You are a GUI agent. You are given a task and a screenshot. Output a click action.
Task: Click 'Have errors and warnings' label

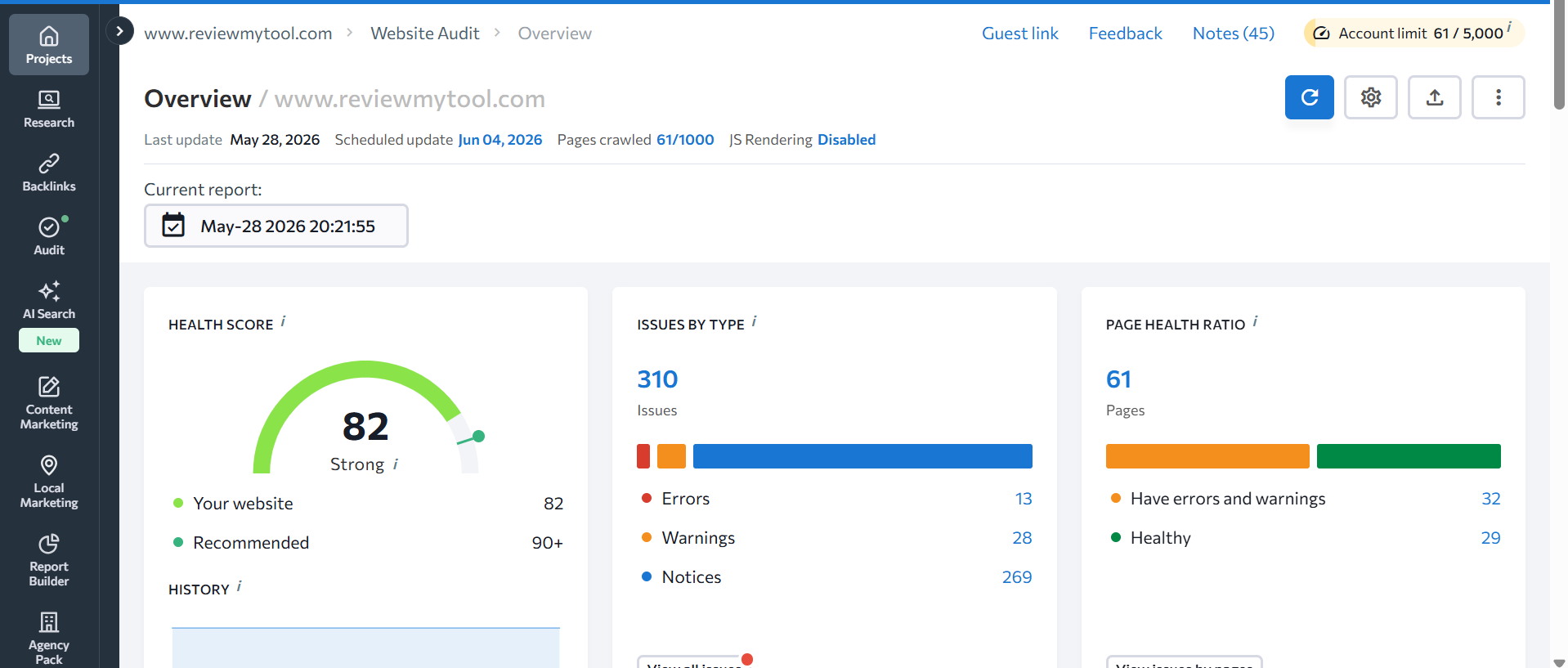click(1228, 499)
